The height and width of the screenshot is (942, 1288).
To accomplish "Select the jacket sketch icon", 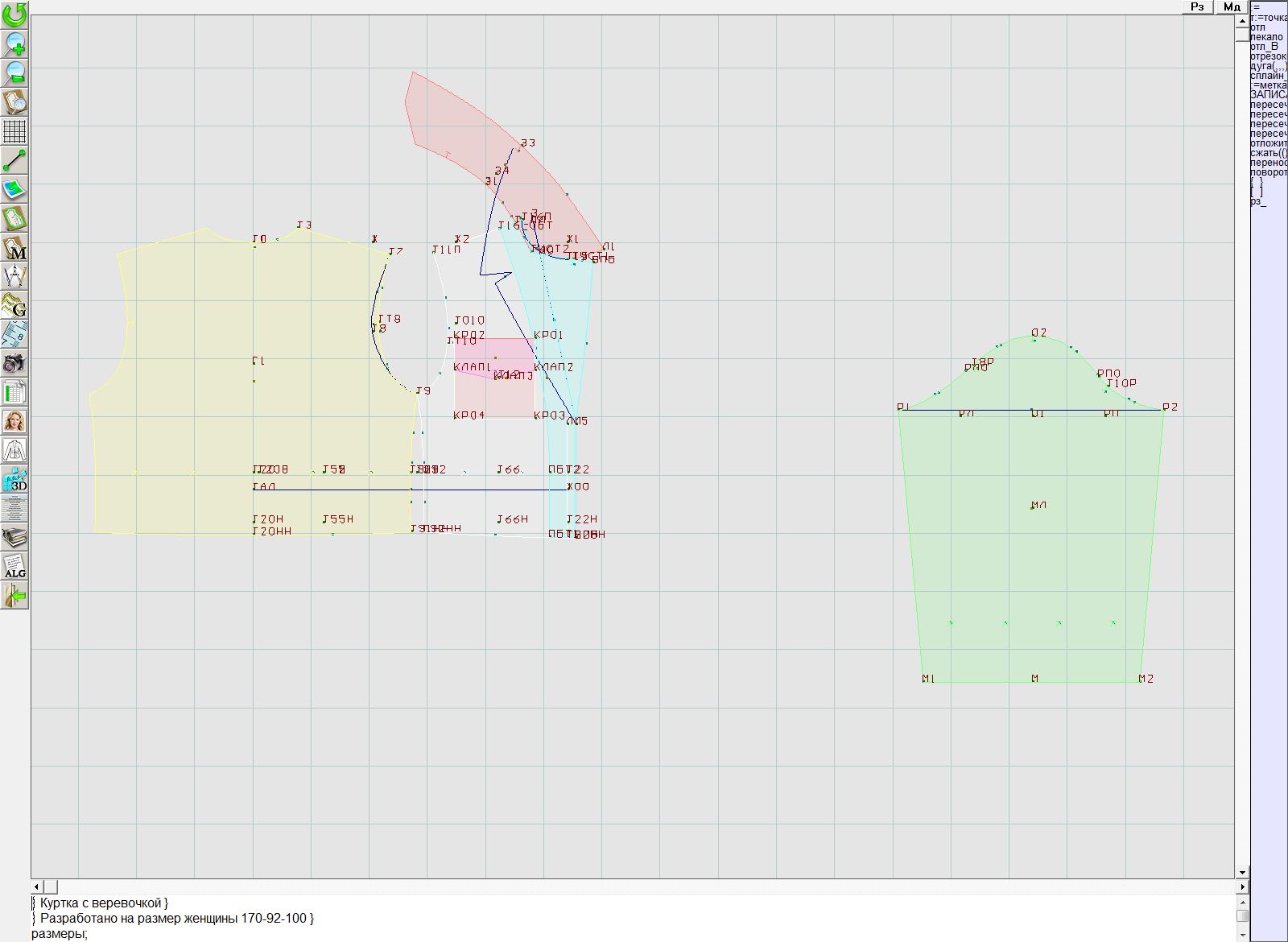I will (x=14, y=450).
